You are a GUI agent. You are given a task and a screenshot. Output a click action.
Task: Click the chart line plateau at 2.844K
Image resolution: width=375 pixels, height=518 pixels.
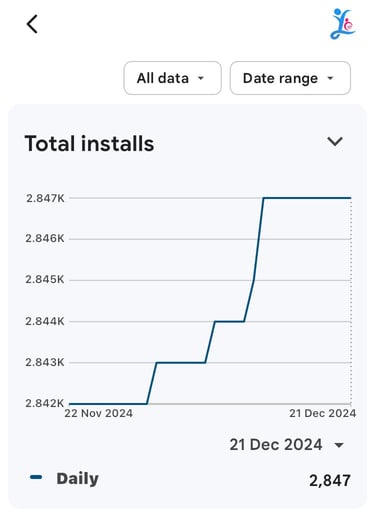click(229, 321)
